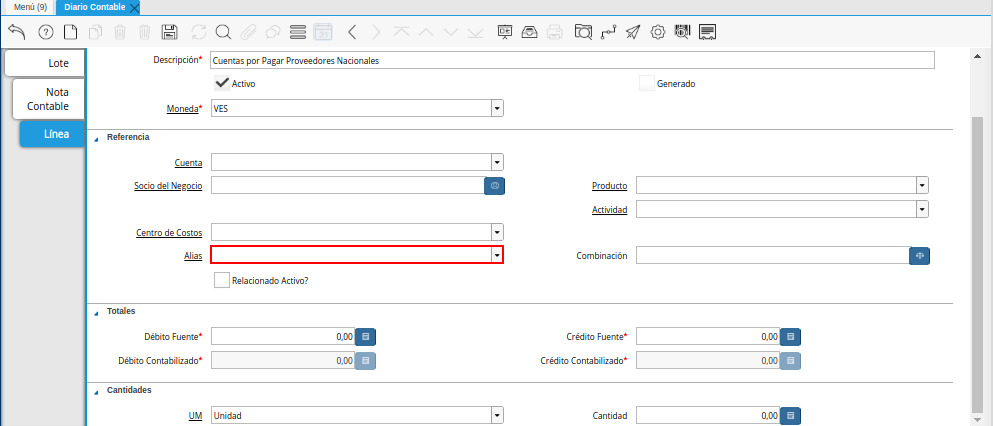Open the Moneda dropdown
The height and width of the screenshot is (426, 993).
click(x=496, y=108)
